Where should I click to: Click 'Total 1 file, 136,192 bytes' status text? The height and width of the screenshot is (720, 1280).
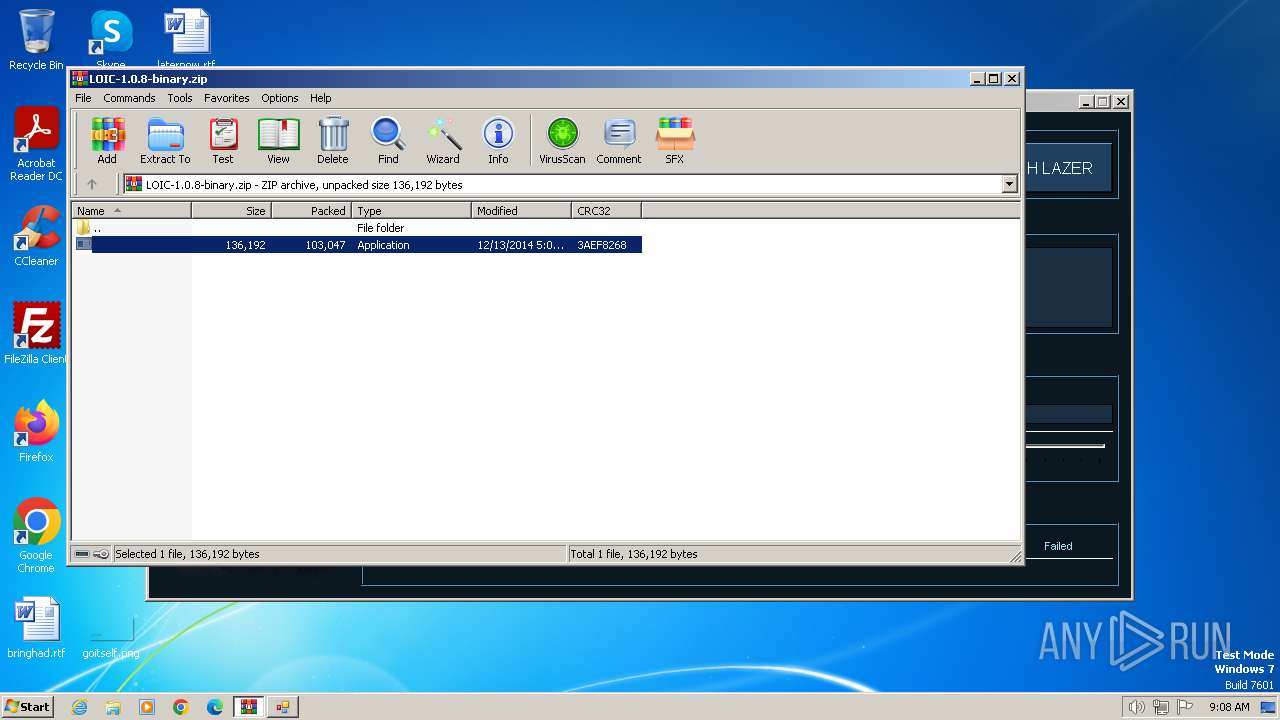point(634,554)
